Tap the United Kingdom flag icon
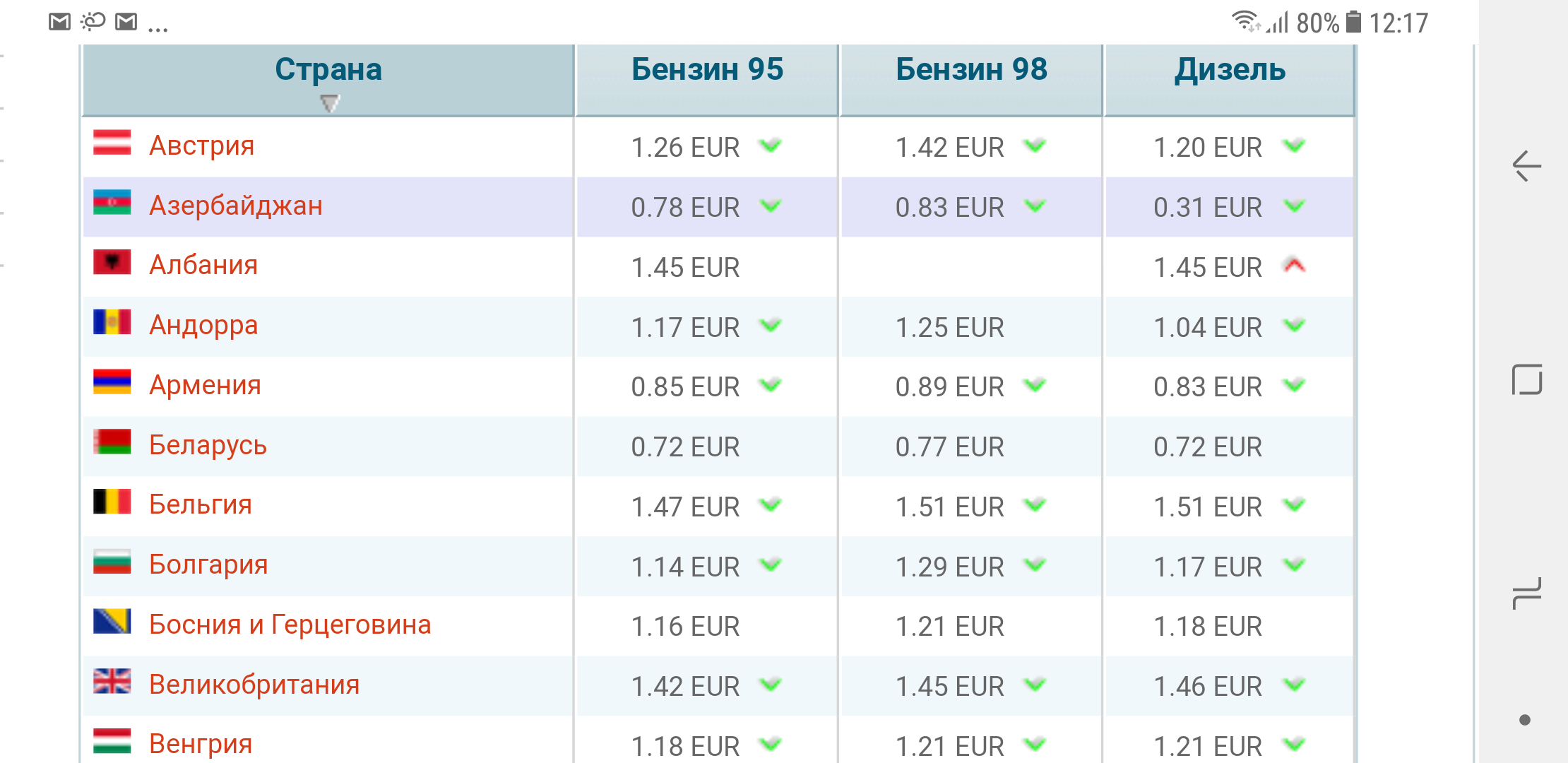The height and width of the screenshot is (763, 1568). (x=112, y=682)
